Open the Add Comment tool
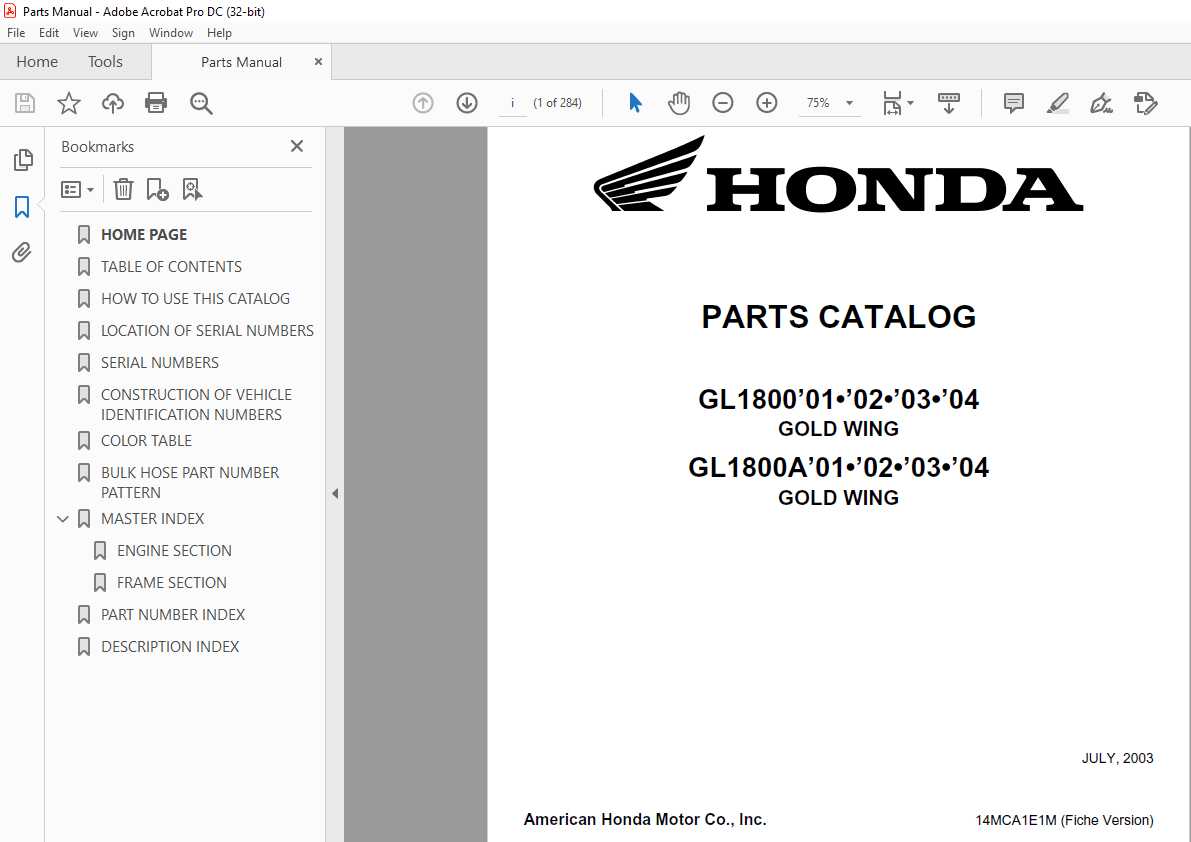The width and height of the screenshot is (1191, 842). pyautogui.click(x=1013, y=102)
